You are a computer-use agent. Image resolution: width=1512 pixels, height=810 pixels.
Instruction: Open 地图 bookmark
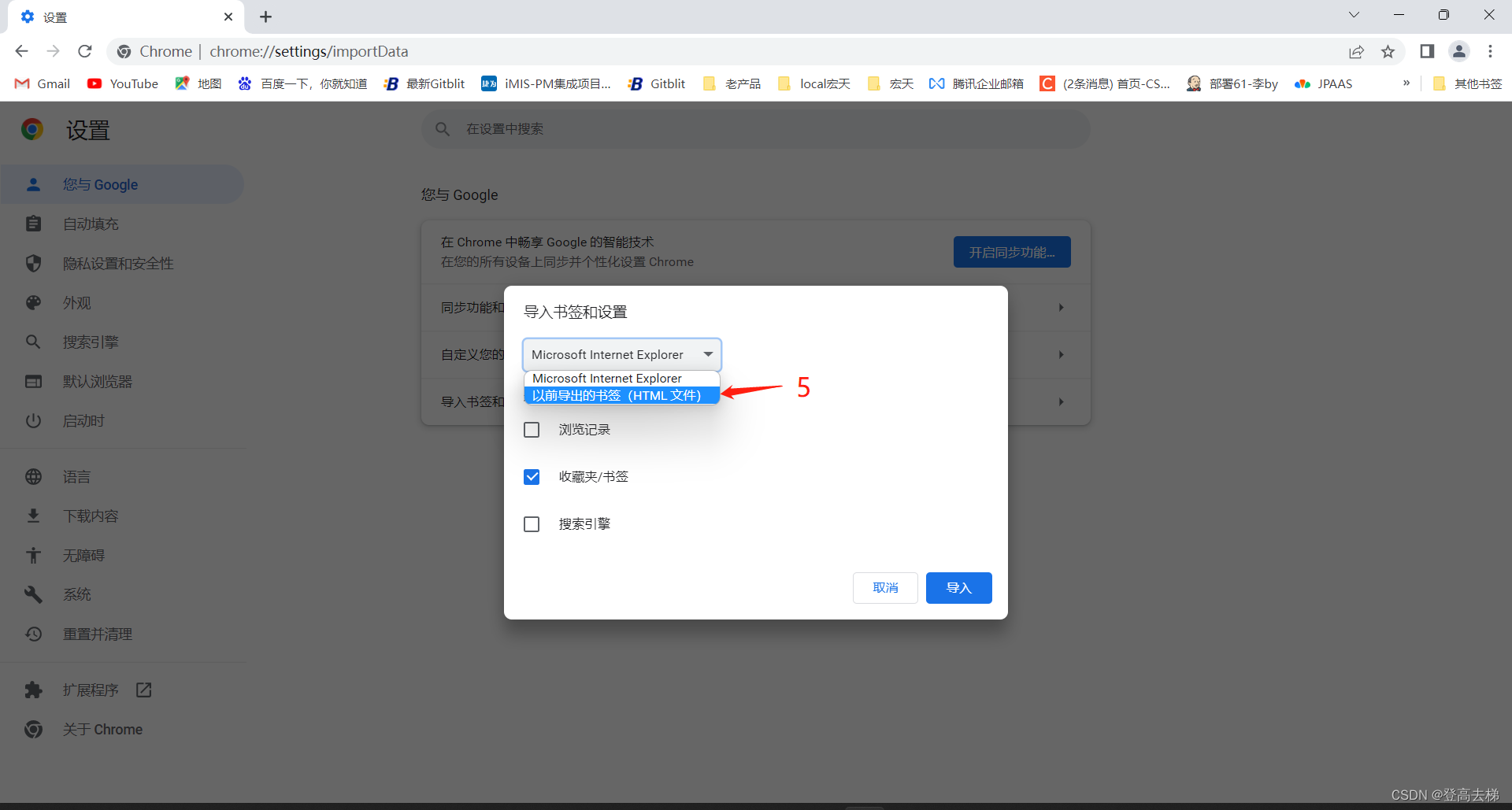(198, 83)
